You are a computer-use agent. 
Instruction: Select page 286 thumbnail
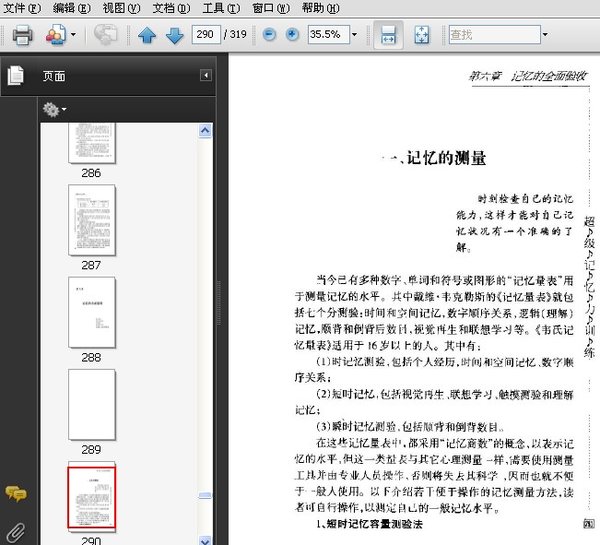(92, 143)
